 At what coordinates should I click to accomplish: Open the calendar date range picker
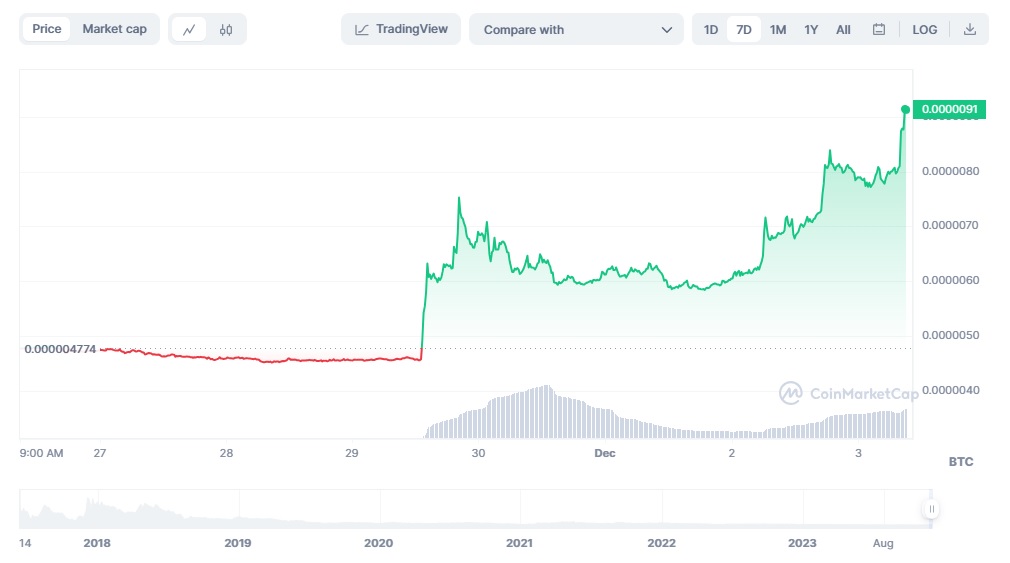879,30
